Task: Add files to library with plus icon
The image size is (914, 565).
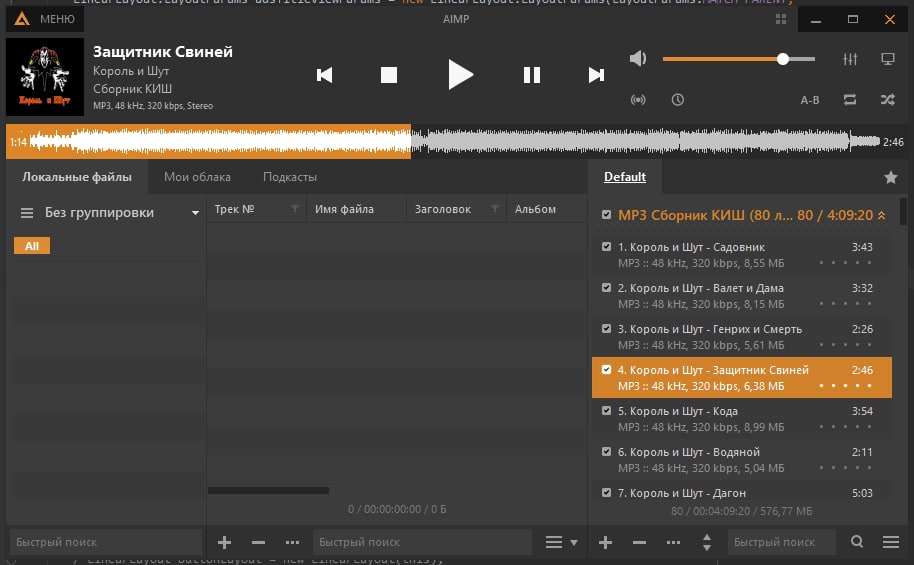Action: [x=224, y=542]
